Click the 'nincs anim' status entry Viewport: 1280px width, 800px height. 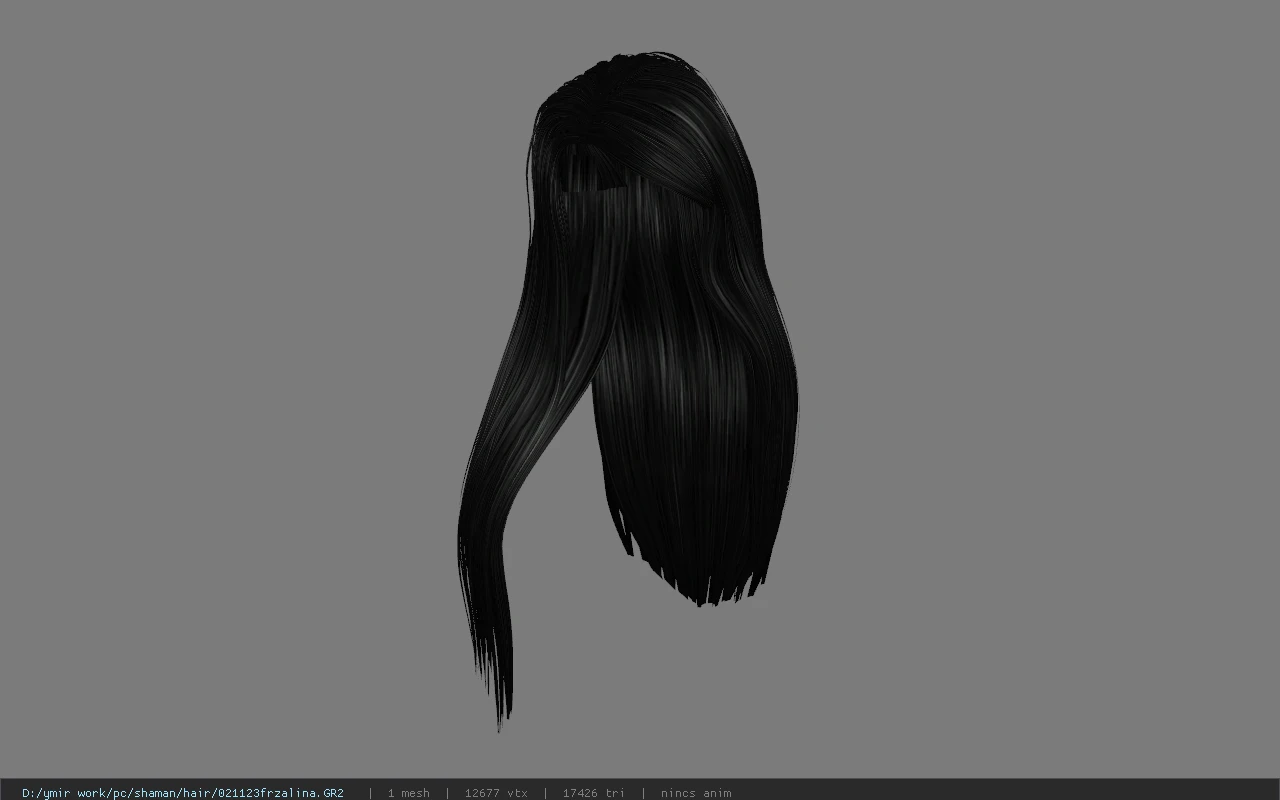pos(695,793)
